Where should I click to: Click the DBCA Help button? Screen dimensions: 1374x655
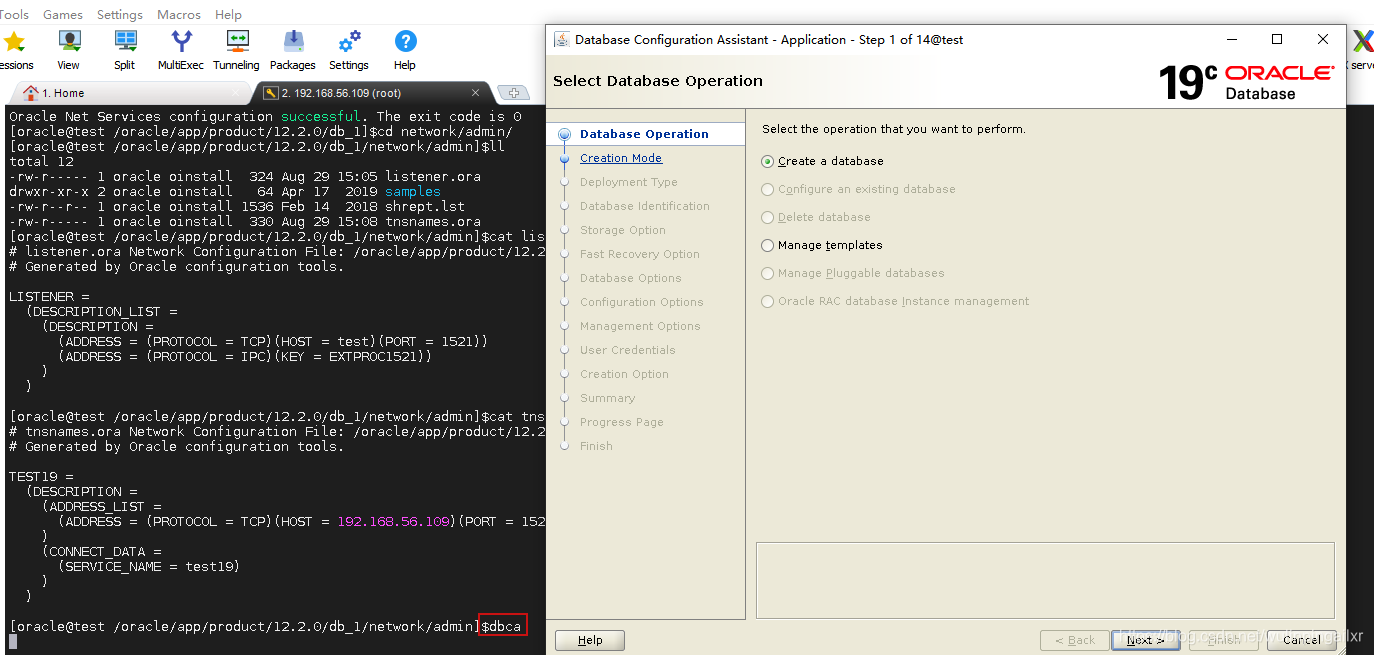point(590,640)
